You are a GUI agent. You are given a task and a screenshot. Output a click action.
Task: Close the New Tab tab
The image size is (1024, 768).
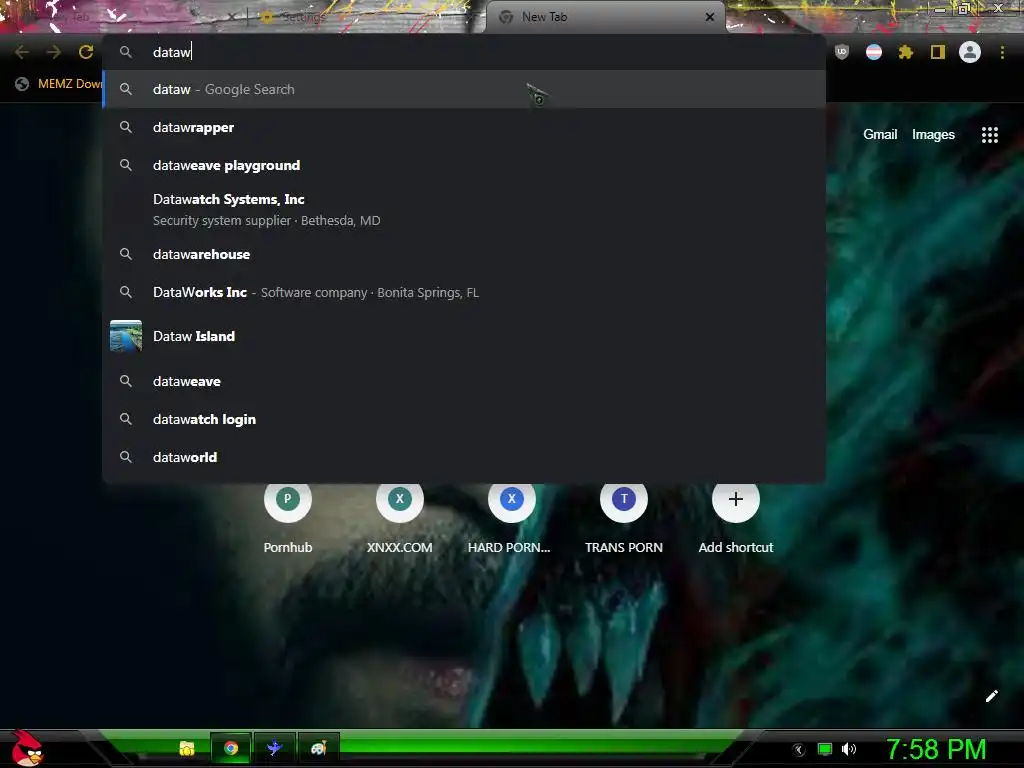pos(710,17)
